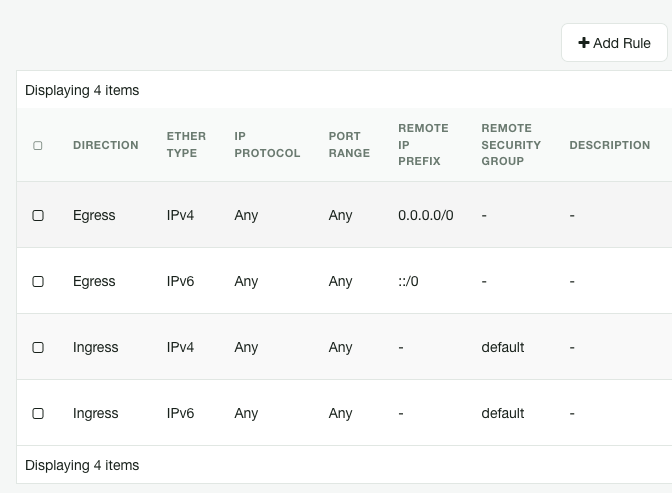Click 'IPv4' ether type in the Ingress row
This screenshot has width=672, height=493.
point(180,347)
